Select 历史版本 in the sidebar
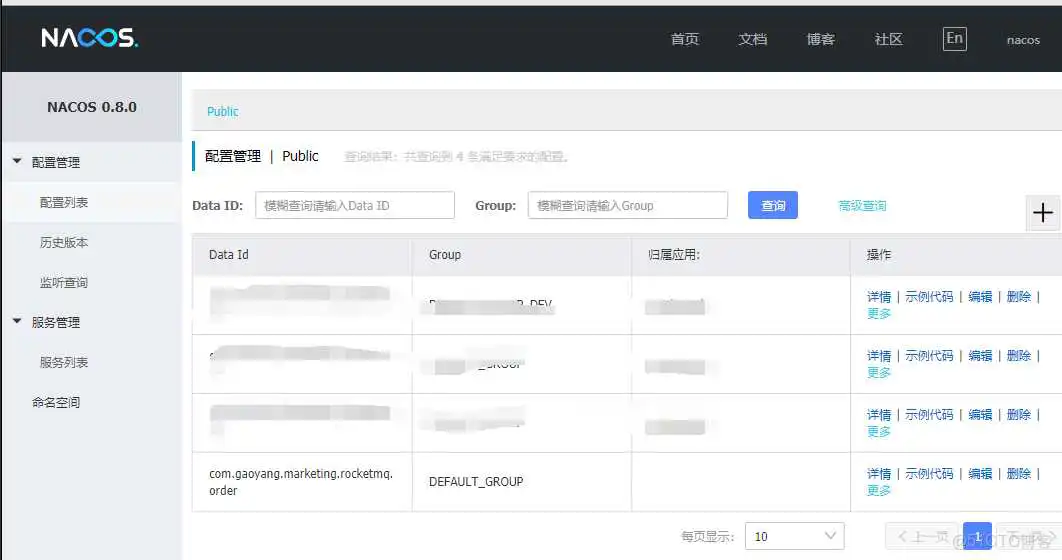The width and height of the screenshot is (1062, 560). pyautogui.click(x=64, y=242)
